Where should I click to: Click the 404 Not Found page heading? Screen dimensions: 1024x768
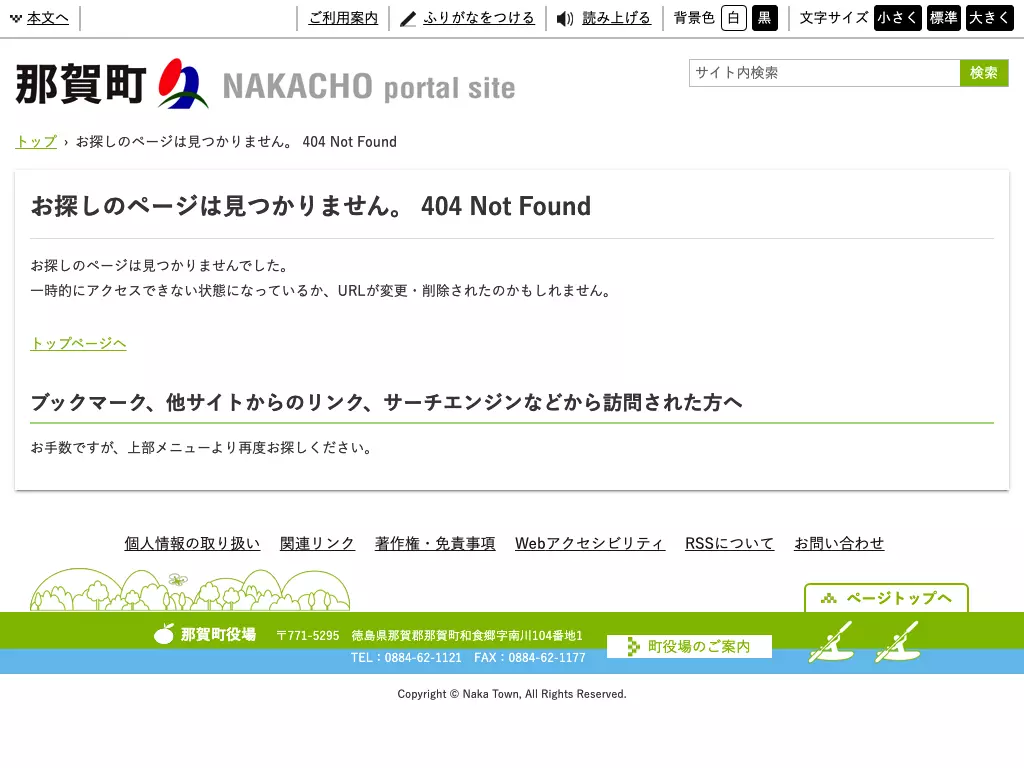[311, 206]
